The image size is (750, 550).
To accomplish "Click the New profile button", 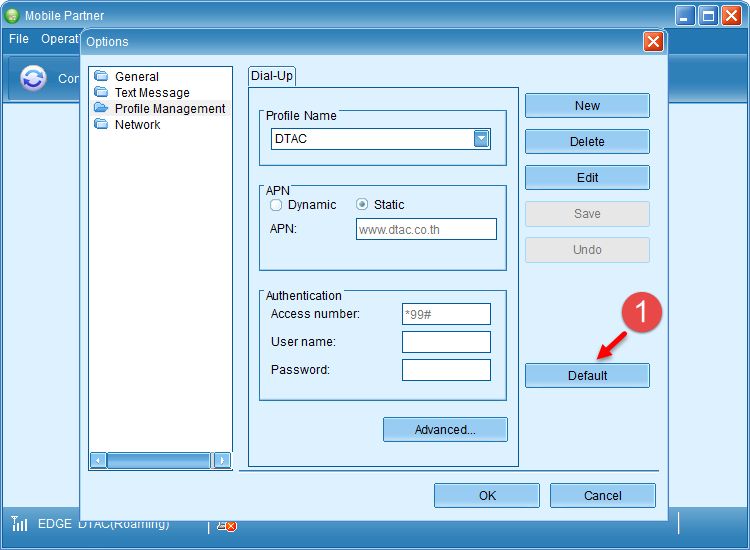I will (587, 106).
